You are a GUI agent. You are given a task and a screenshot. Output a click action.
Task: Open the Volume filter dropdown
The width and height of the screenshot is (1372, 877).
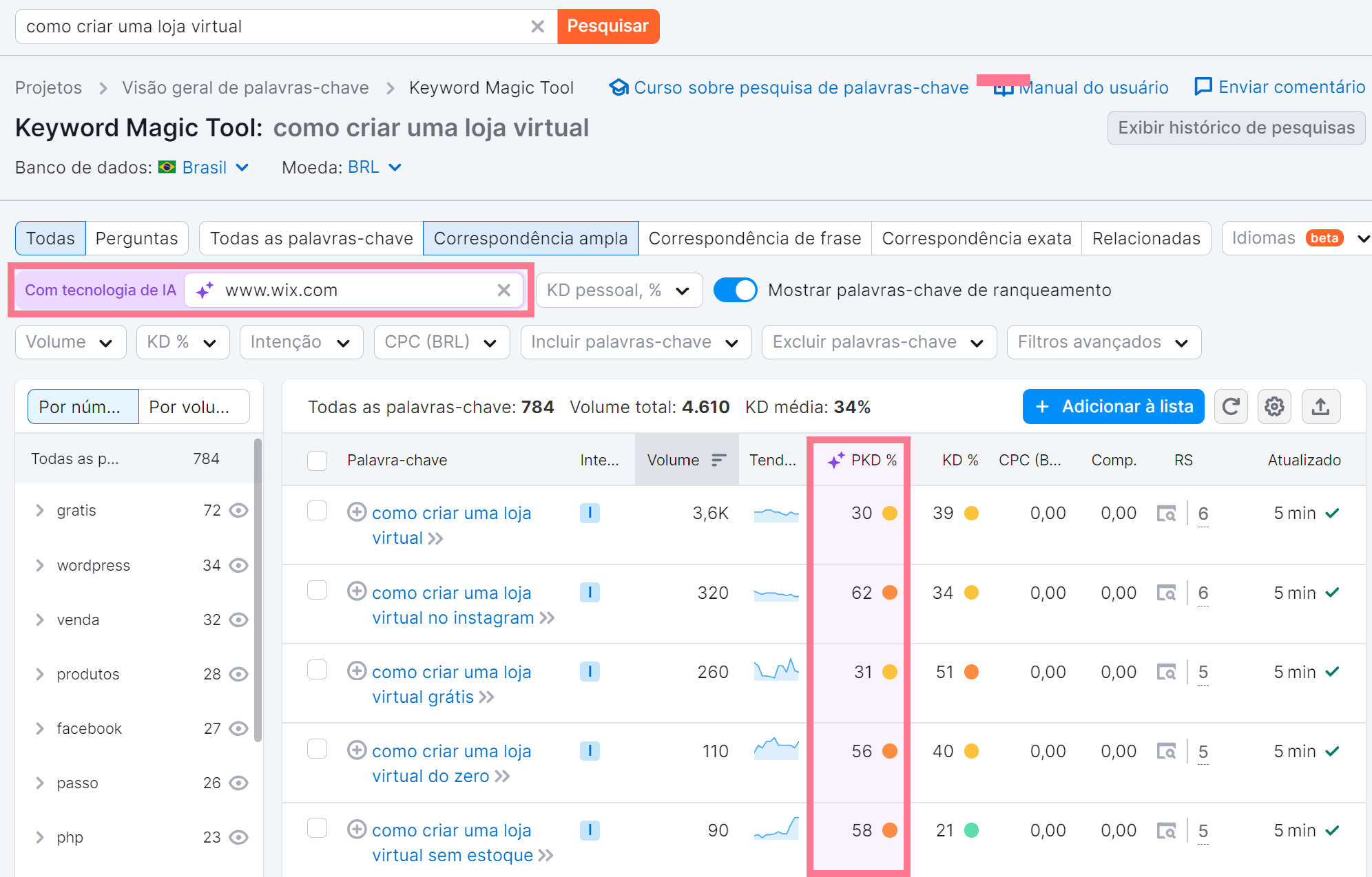70,342
